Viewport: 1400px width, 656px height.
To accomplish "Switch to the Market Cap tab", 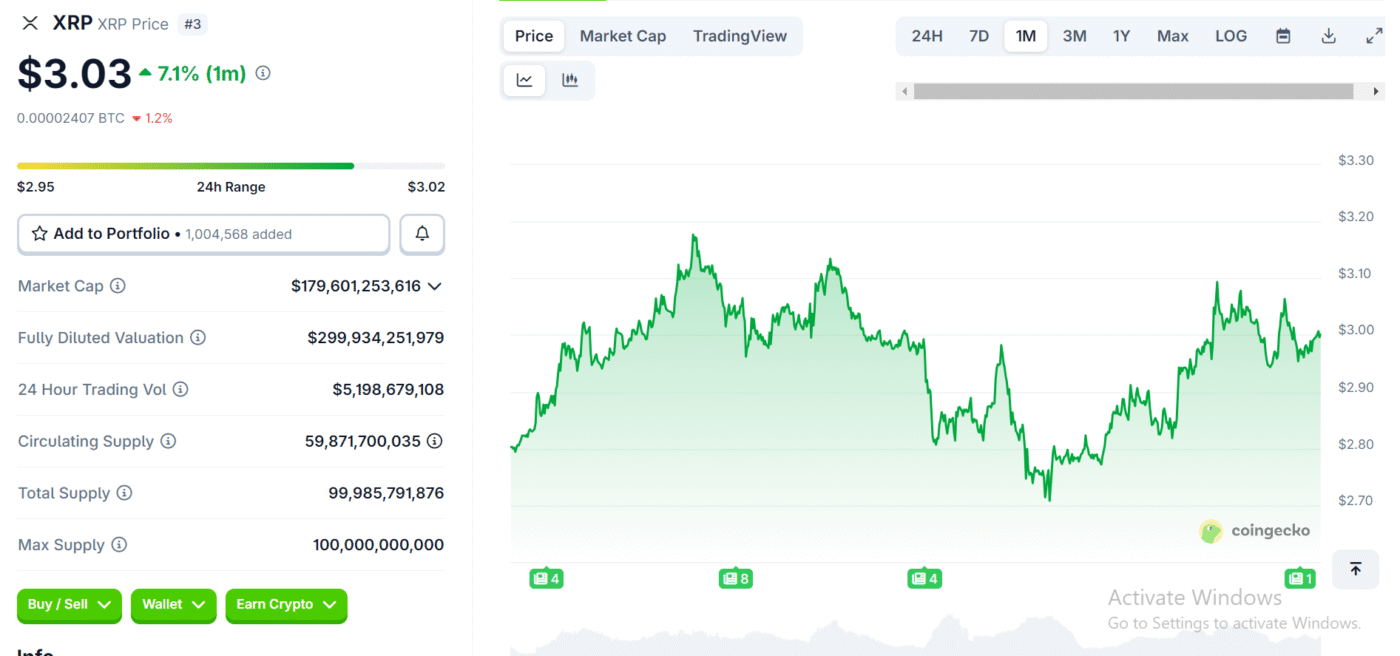I will pyautogui.click(x=622, y=36).
